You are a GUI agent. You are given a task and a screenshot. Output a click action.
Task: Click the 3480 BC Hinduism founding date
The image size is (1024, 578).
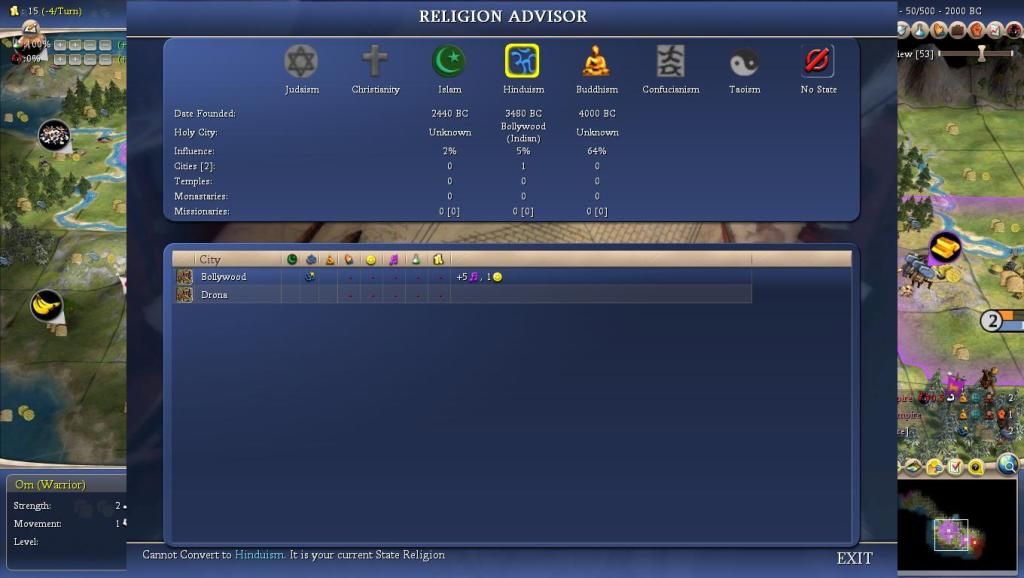pyautogui.click(x=523, y=113)
